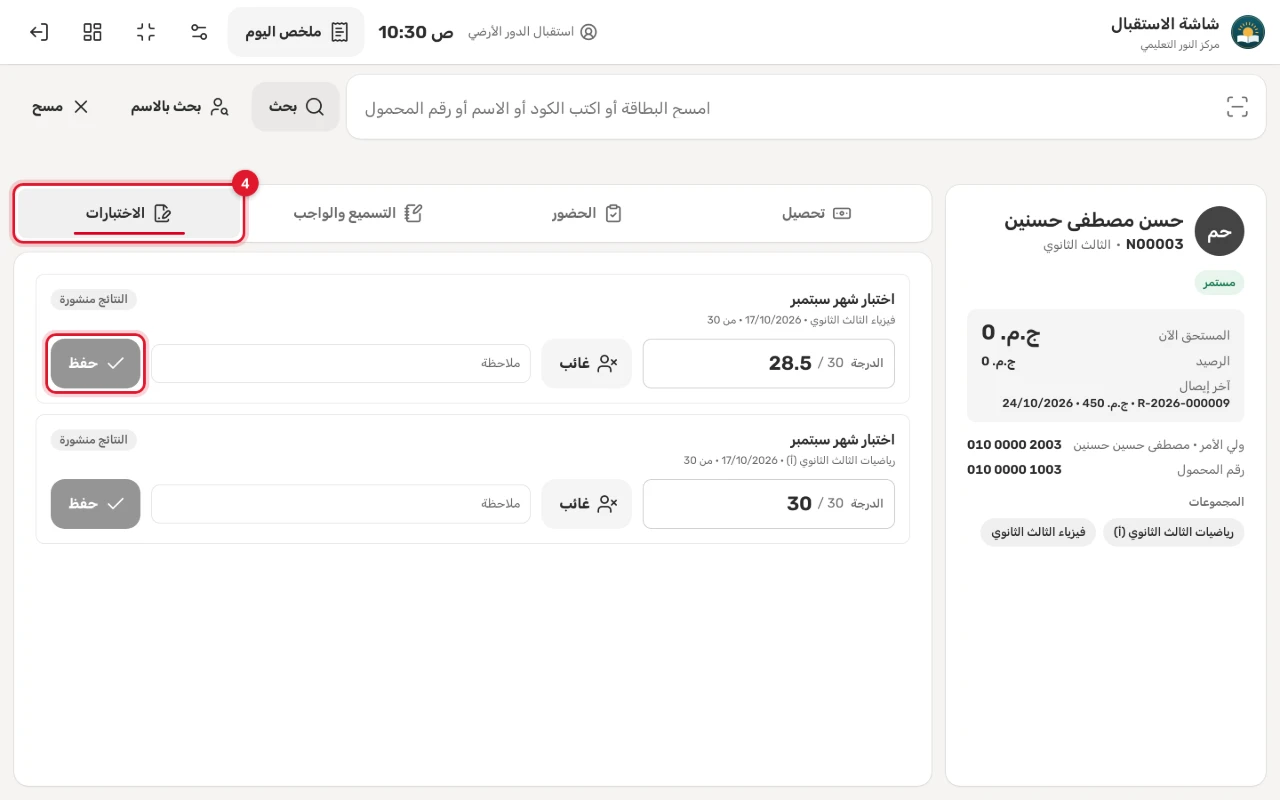The height and width of the screenshot is (800, 1280).
Task: Save the physics exam score with حفظ
Action: 96,363
